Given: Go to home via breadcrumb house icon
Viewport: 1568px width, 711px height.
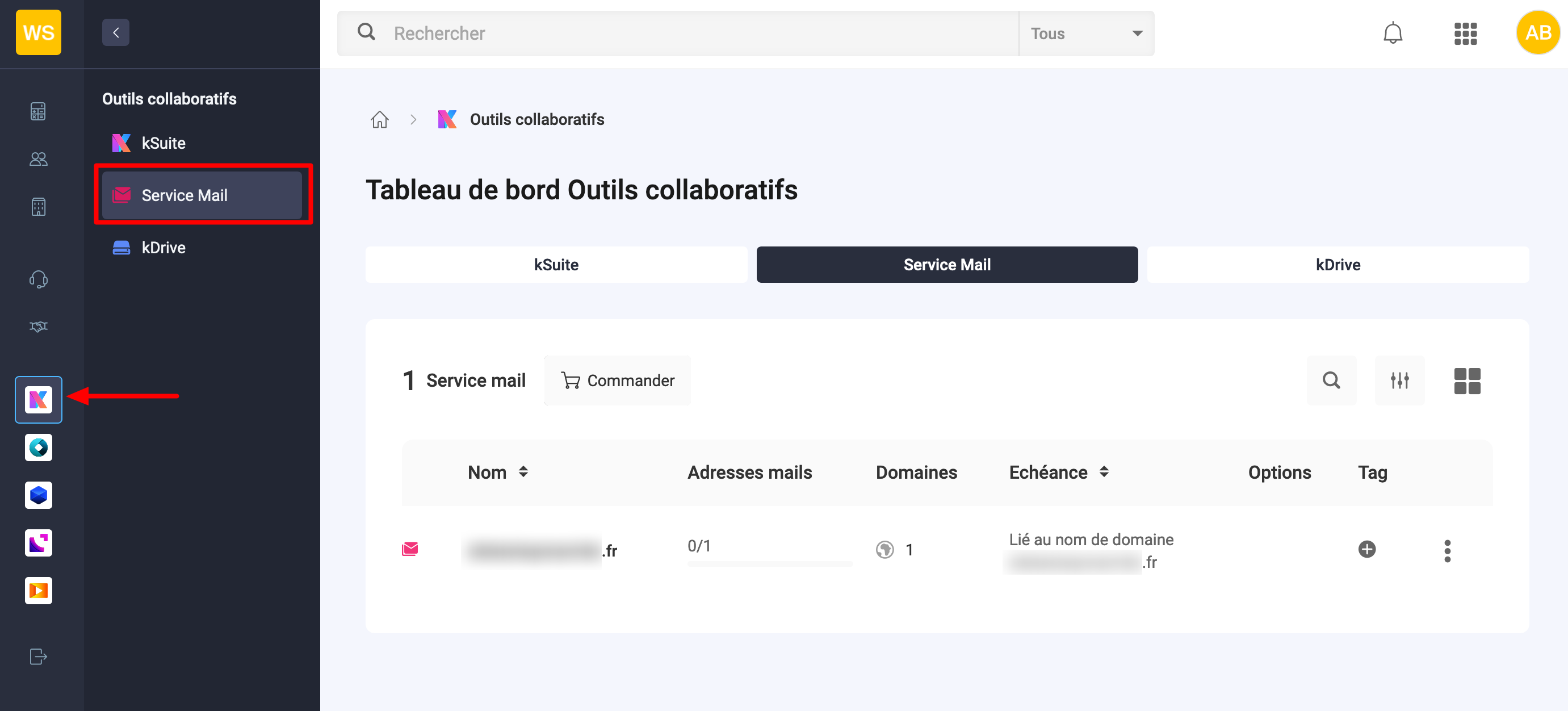Looking at the screenshot, I should coord(380,119).
